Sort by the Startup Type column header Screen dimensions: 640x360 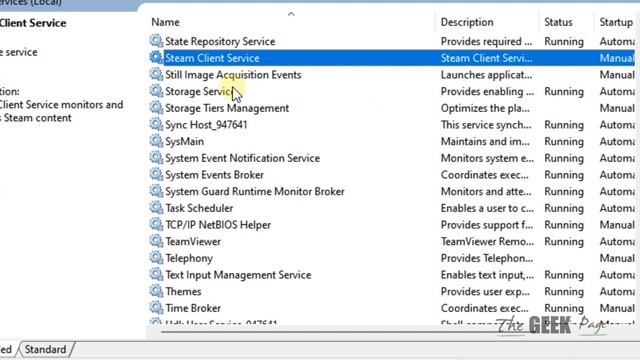pyautogui.click(x=616, y=22)
